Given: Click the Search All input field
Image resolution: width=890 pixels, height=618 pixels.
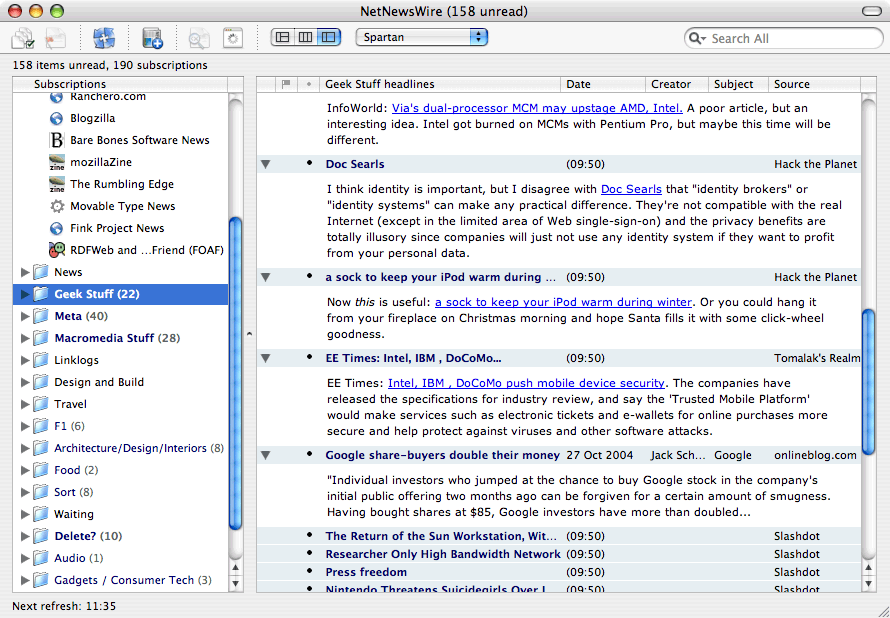Looking at the screenshot, I should [790, 38].
